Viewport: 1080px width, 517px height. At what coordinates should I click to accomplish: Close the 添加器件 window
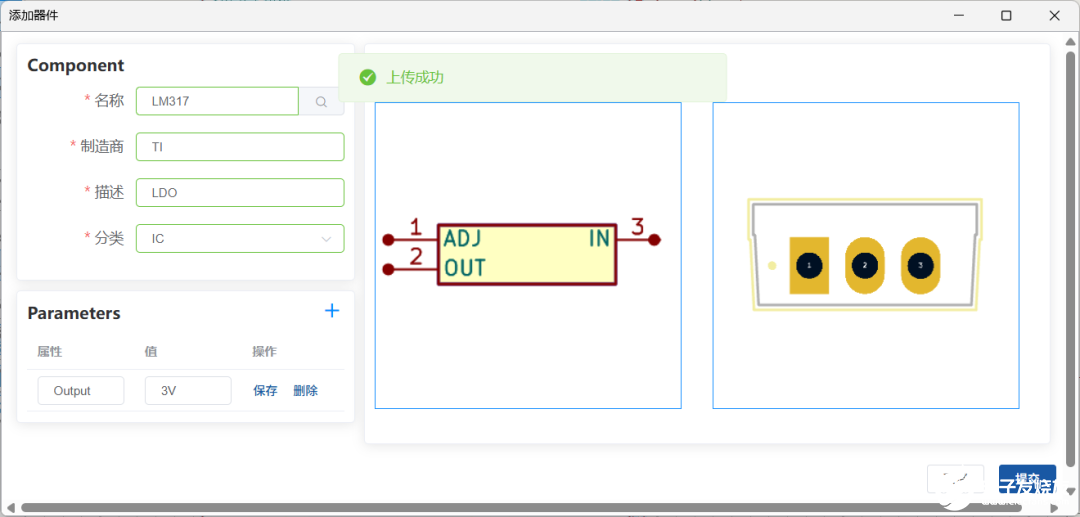[1055, 16]
